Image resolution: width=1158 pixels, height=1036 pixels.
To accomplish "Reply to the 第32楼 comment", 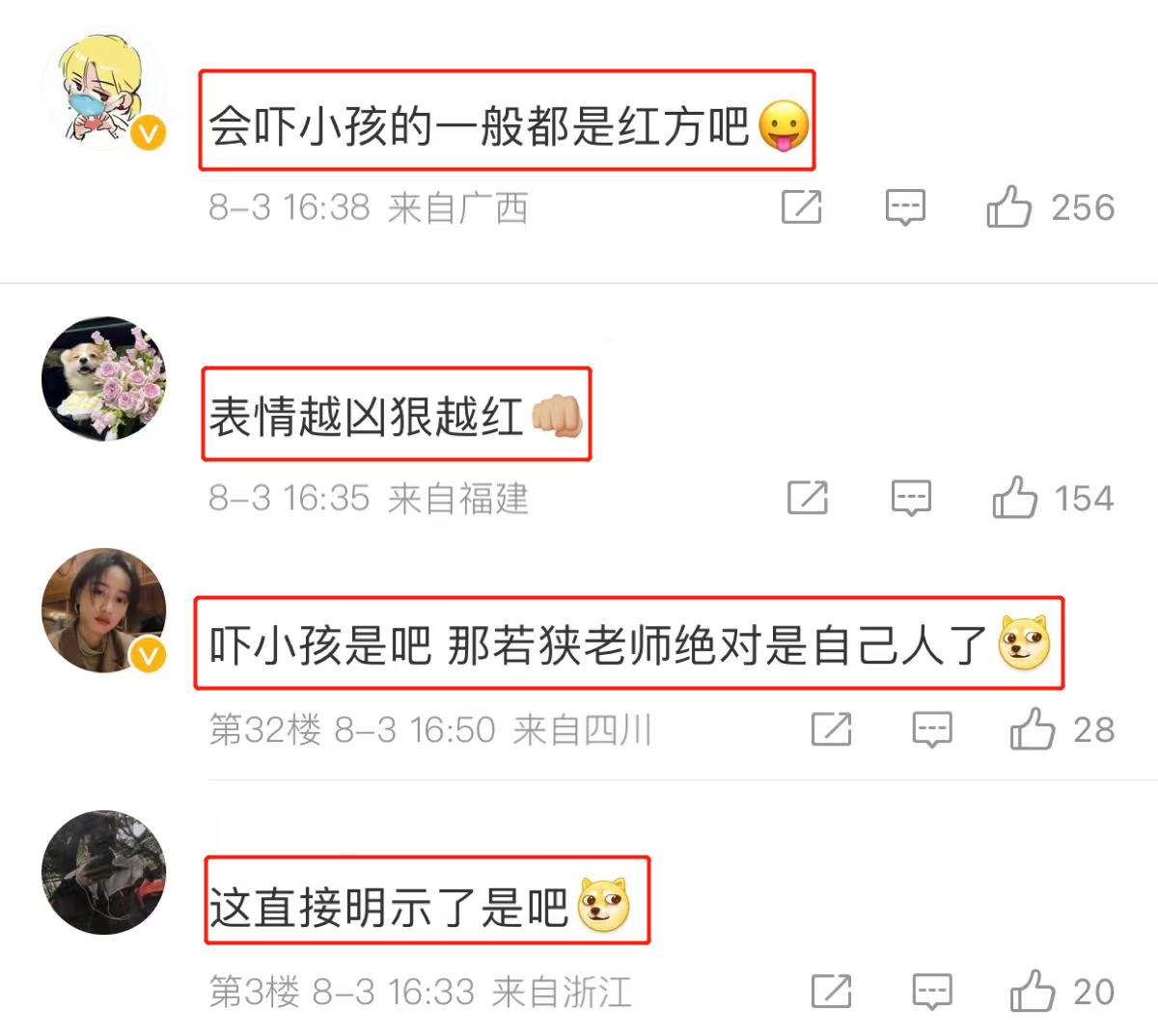I will click(x=932, y=730).
